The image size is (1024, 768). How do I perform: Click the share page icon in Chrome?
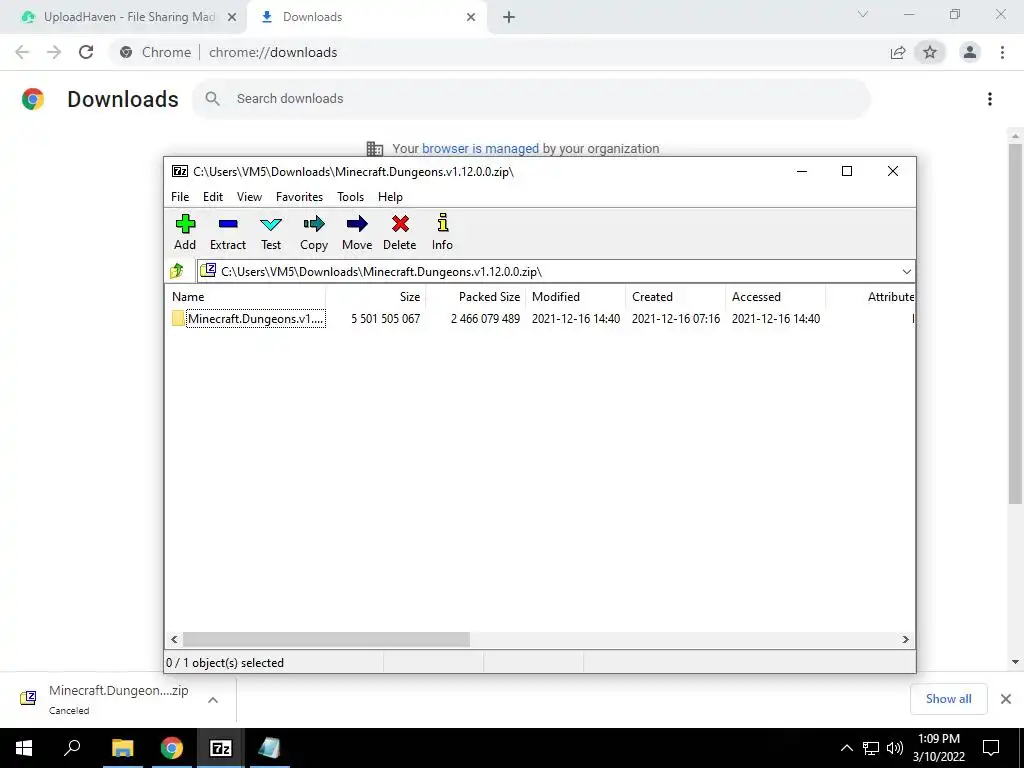coord(898,52)
